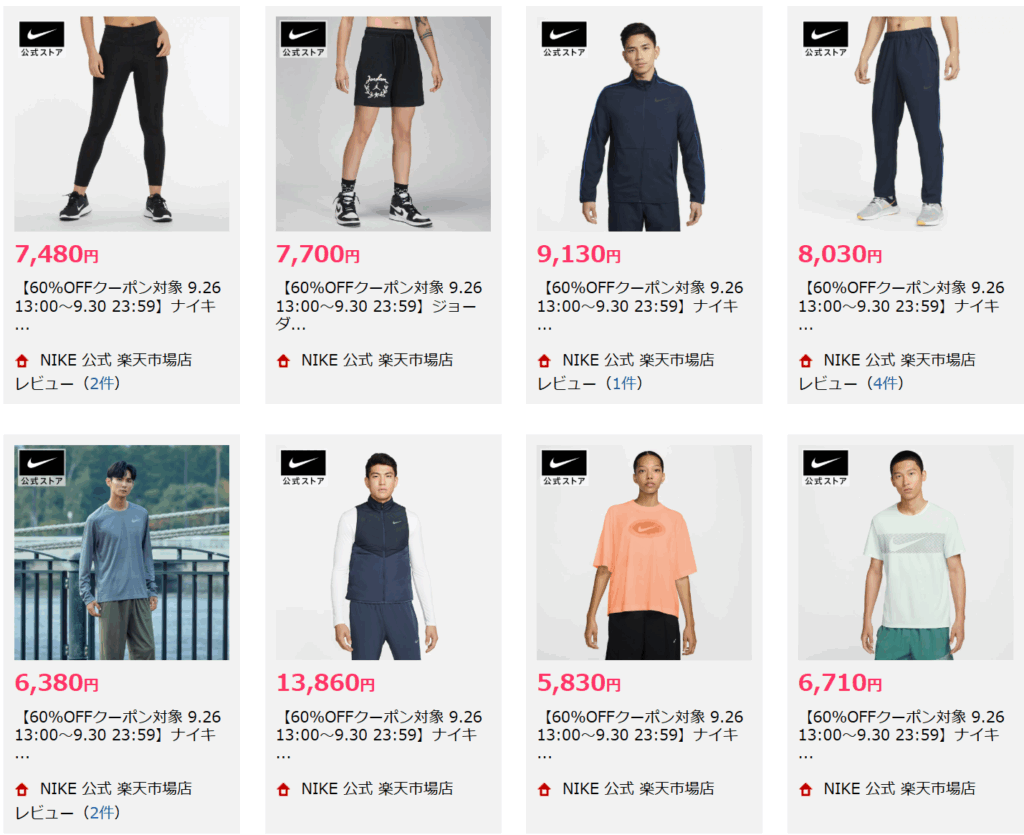The width and height of the screenshot is (1024, 835).
Task: Click the Nike badge on the mint green t-shirt
Action: (x=825, y=468)
